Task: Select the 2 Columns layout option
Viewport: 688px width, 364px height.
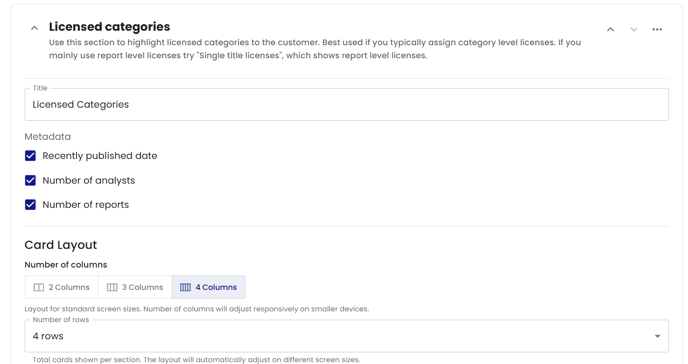Action: coord(61,287)
